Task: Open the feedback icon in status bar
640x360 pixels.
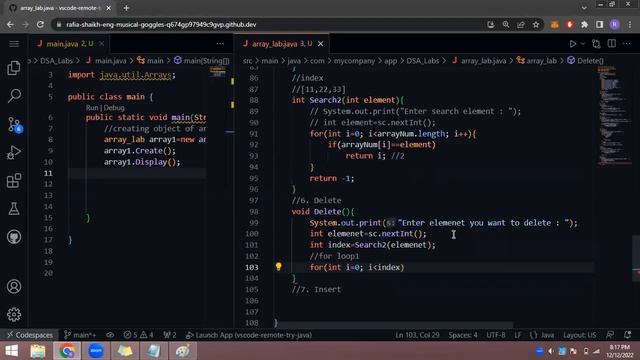Action: click(610, 335)
